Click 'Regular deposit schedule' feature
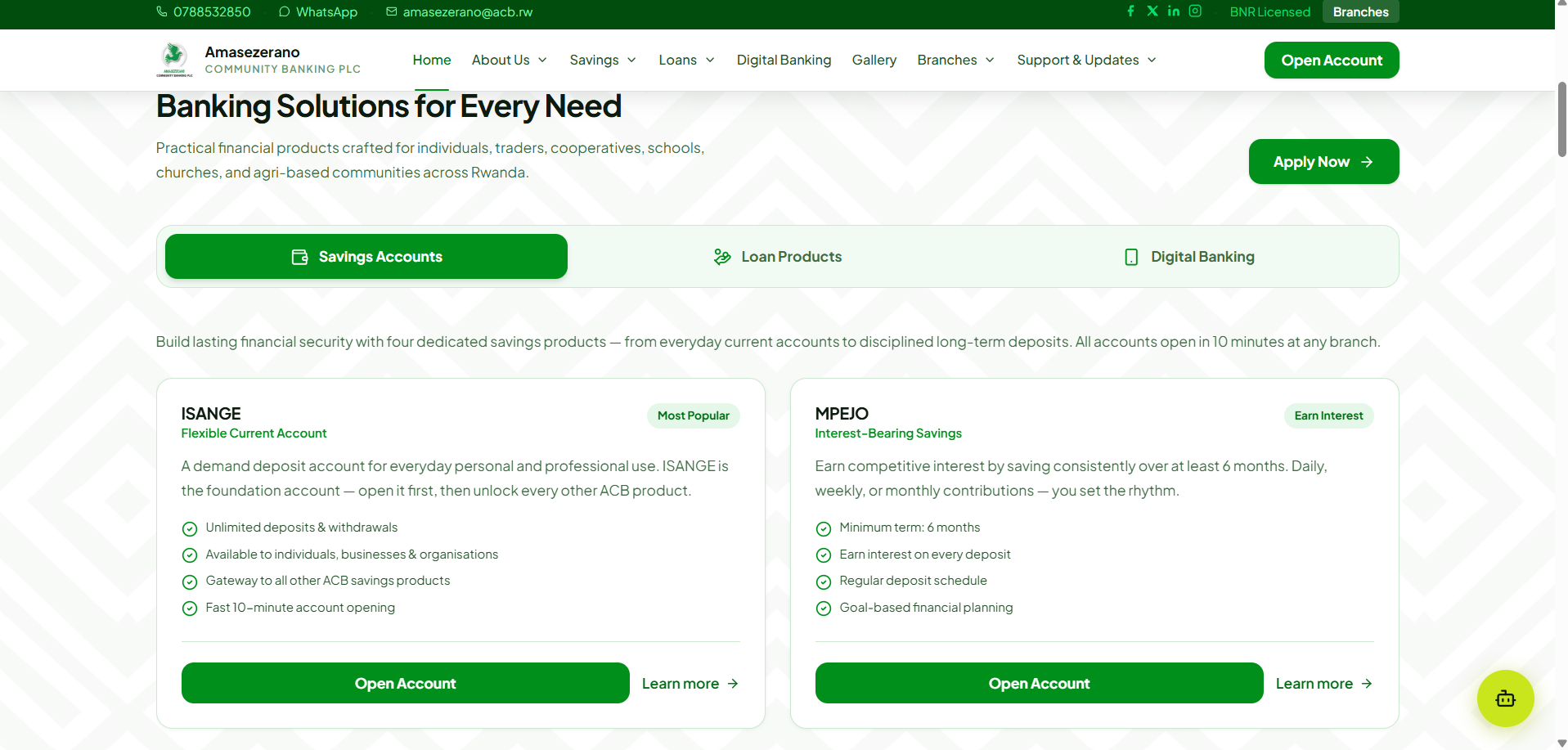 click(913, 581)
